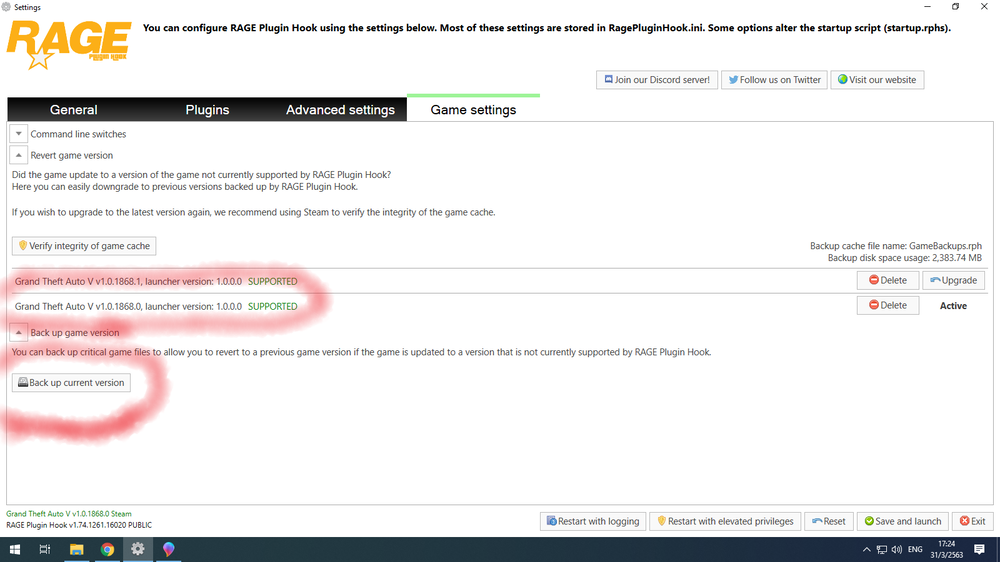This screenshot has height=562, width=1000.
Task: Show hidden system tray icons
Action: (866, 549)
